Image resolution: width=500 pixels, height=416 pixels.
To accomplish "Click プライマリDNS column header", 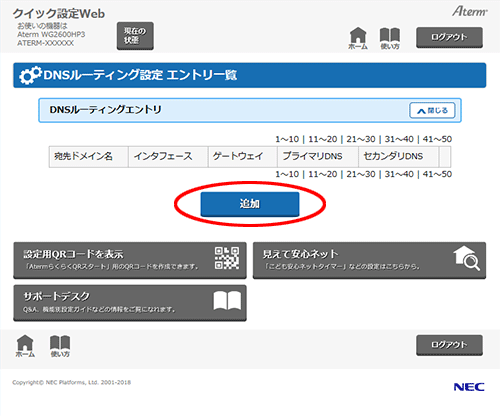I will click(318, 156).
